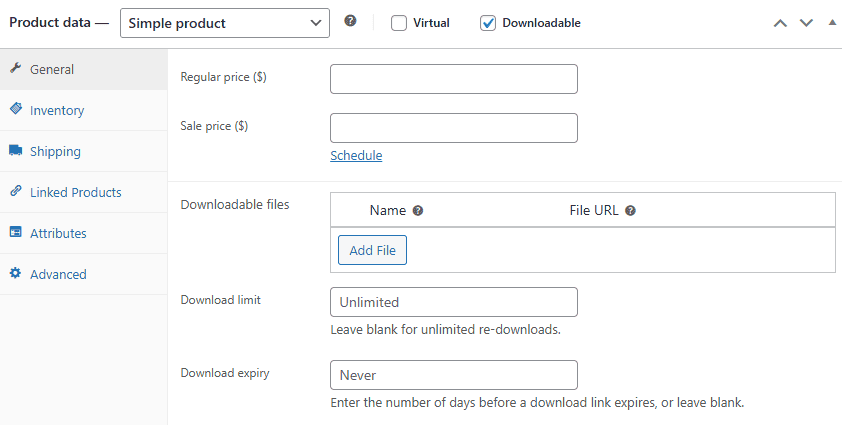Click the help icon beside File URL
This screenshot has height=425, width=842.
coord(630,211)
